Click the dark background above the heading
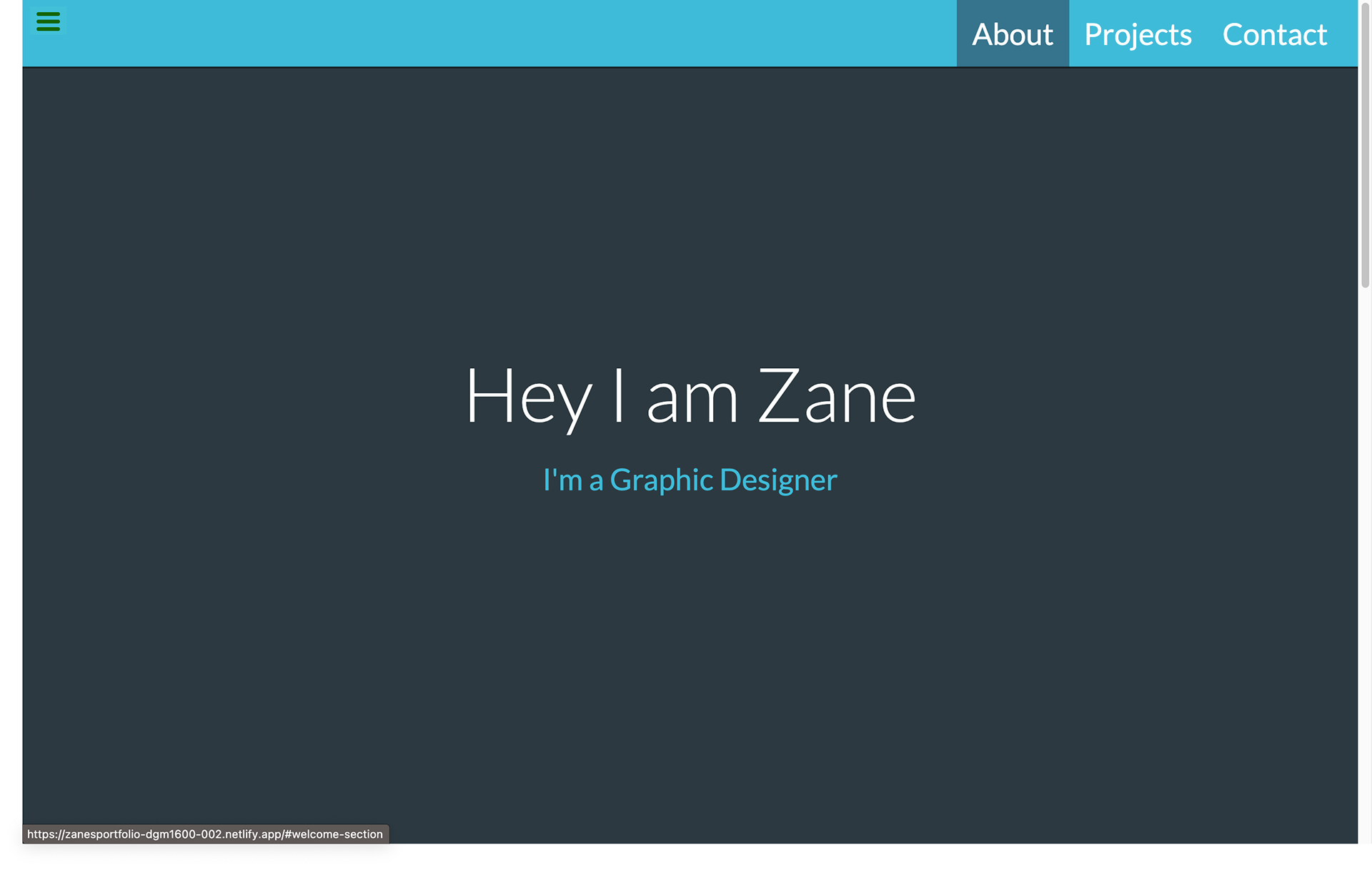The width and height of the screenshot is (1372, 870). [x=690, y=214]
